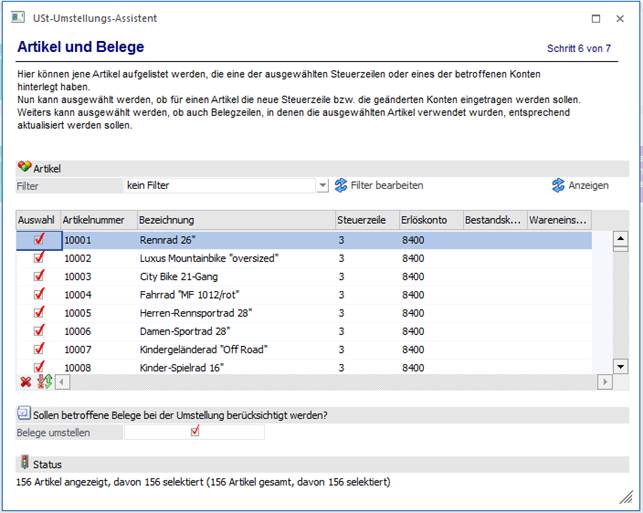The height and width of the screenshot is (513, 643).
Task: Deselect the City Bike 21-Gang row checkbox
Action: [39, 276]
